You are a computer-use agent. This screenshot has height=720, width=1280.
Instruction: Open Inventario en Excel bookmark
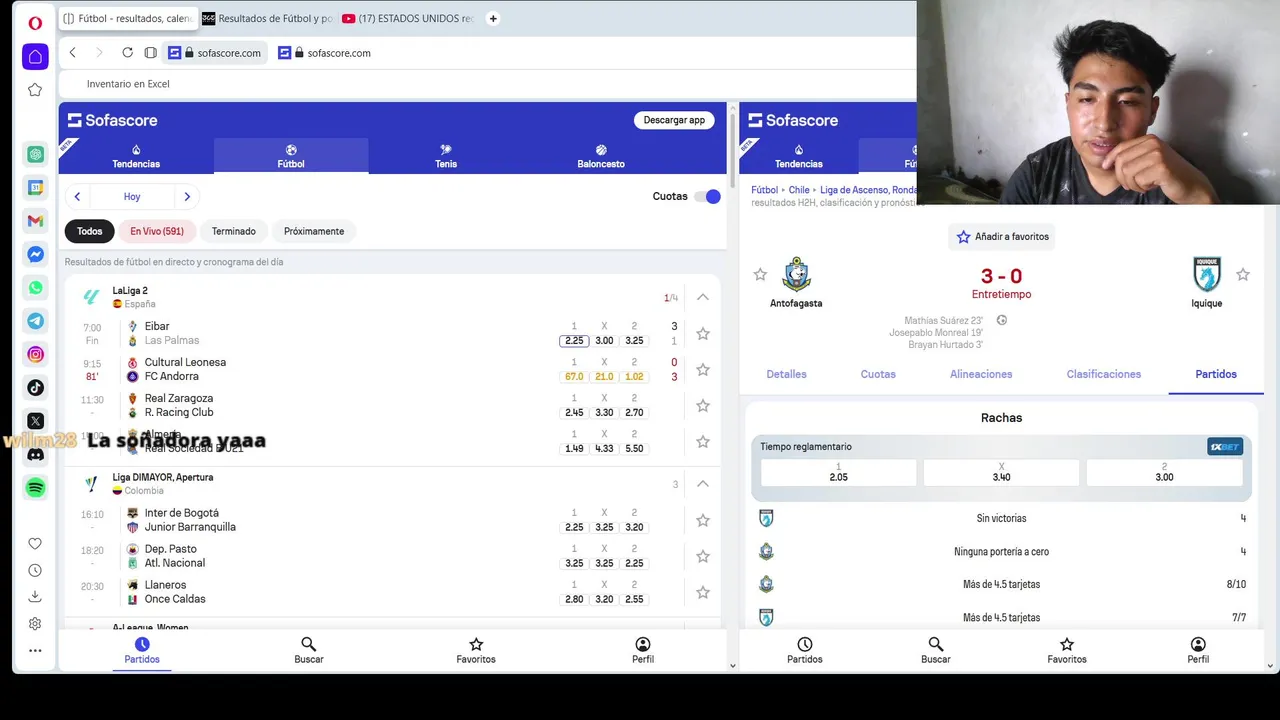(x=128, y=84)
